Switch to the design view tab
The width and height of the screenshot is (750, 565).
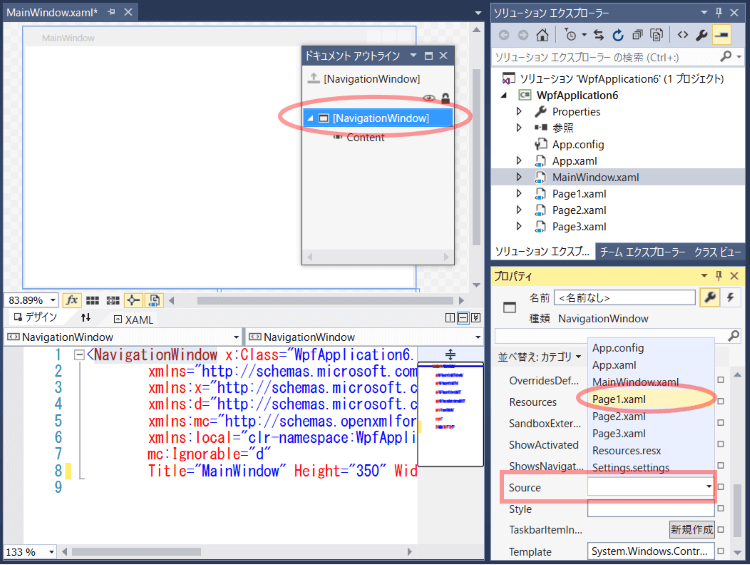(x=35, y=317)
